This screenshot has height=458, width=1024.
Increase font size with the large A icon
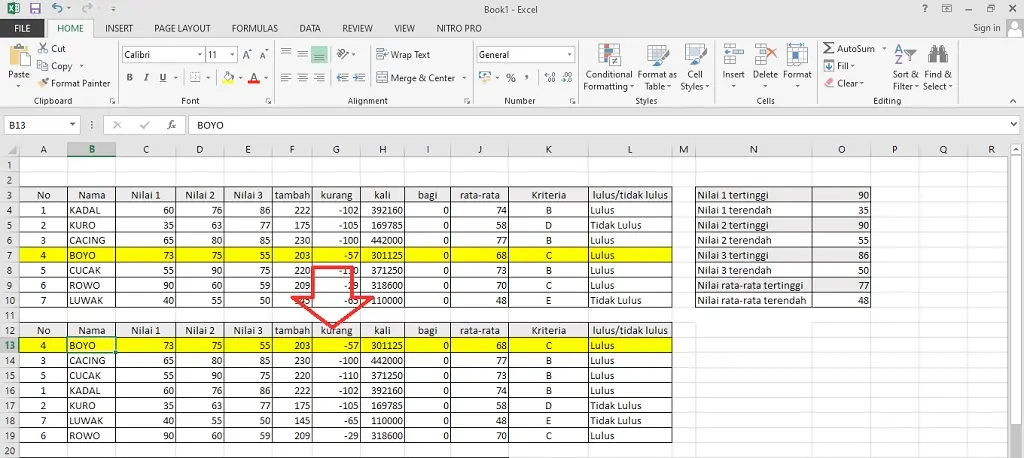tap(248, 55)
